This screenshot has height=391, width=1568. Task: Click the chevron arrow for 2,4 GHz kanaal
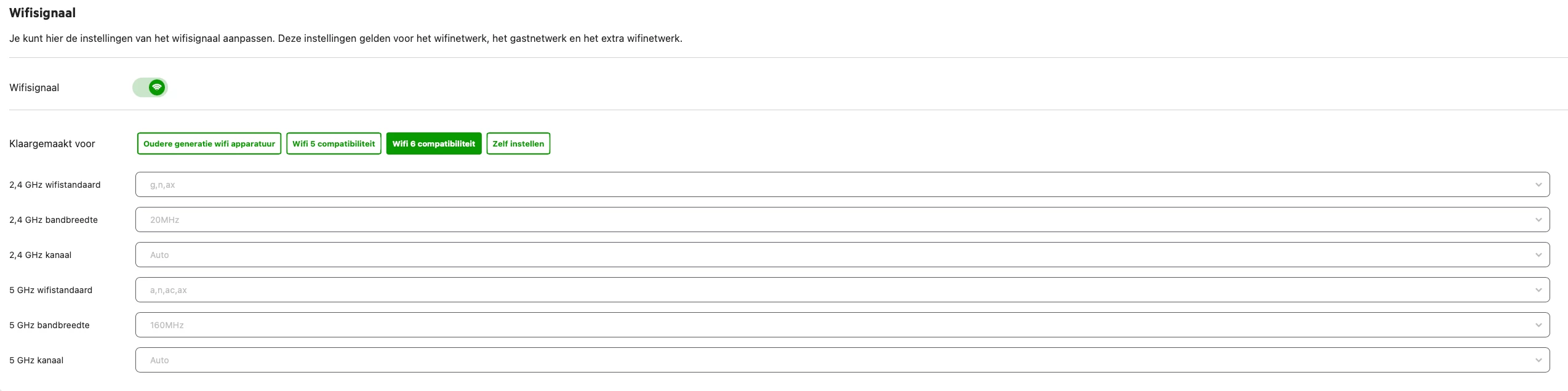point(1538,255)
